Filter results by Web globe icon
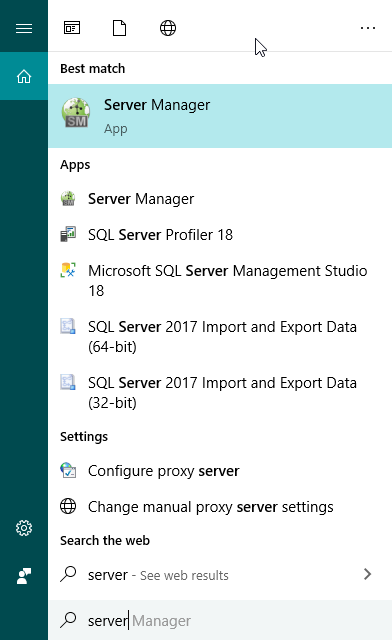Image resolution: width=392 pixels, height=640 pixels. (168, 28)
